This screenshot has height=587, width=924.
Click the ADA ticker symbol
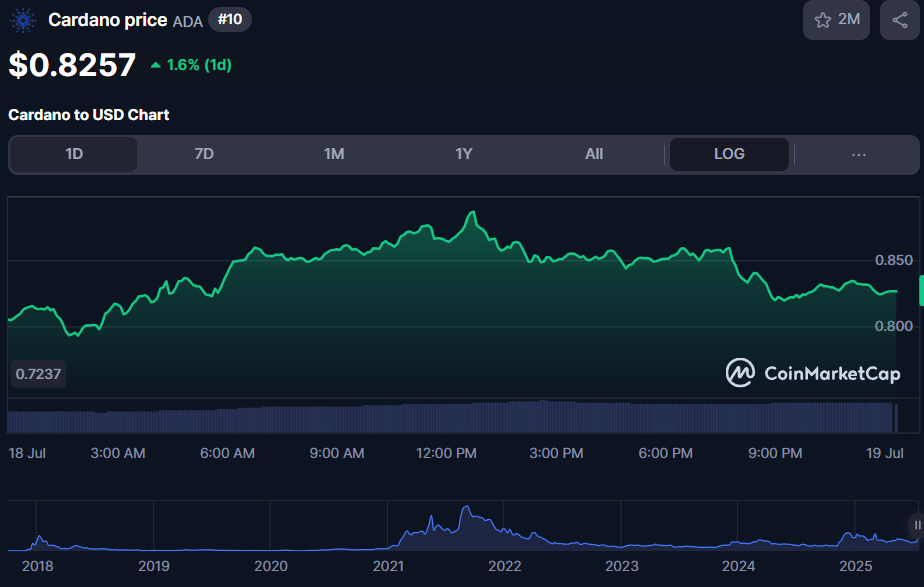tap(187, 22)
